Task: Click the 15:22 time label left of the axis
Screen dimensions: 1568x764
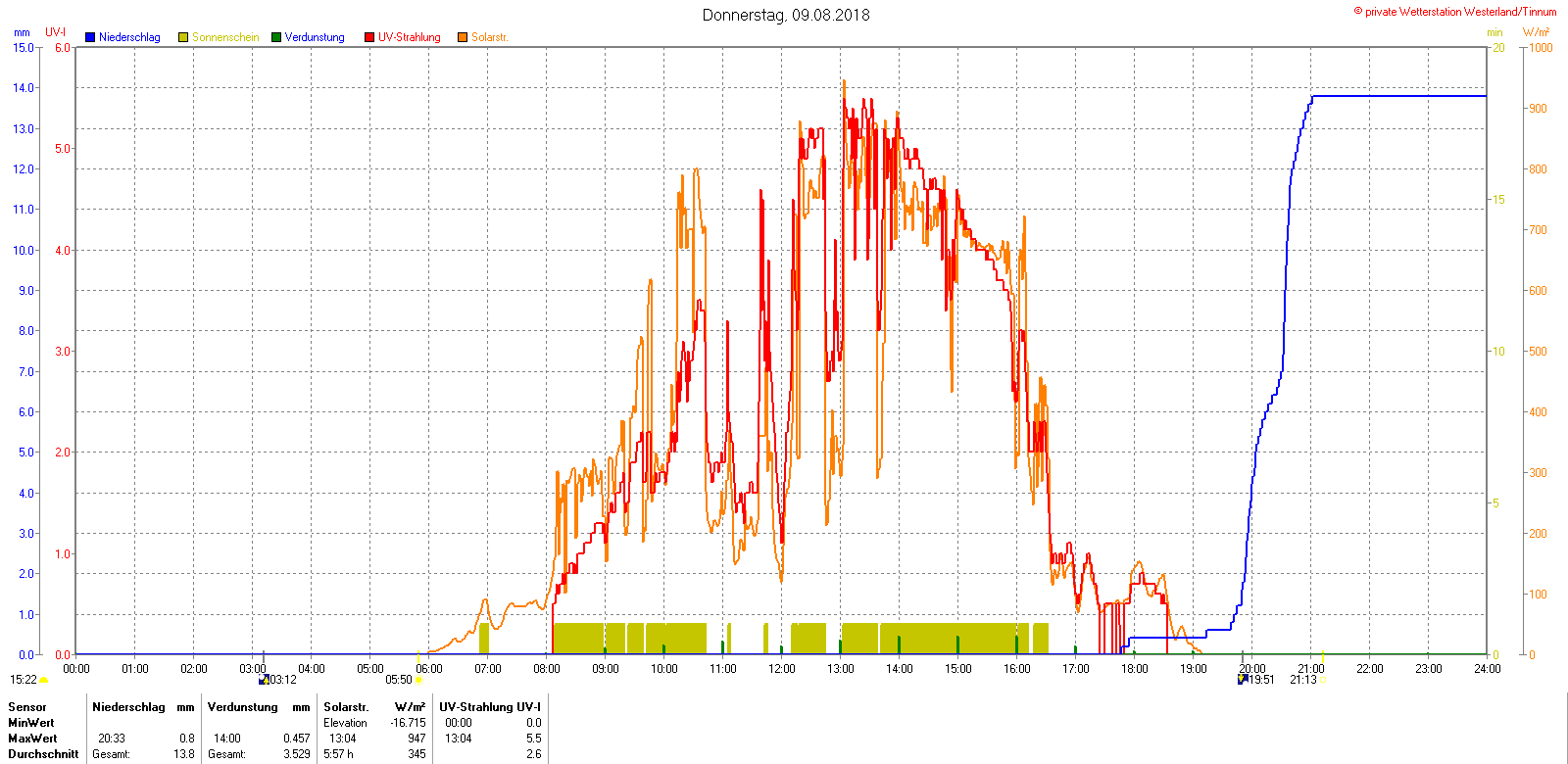Action: (24, 680)
